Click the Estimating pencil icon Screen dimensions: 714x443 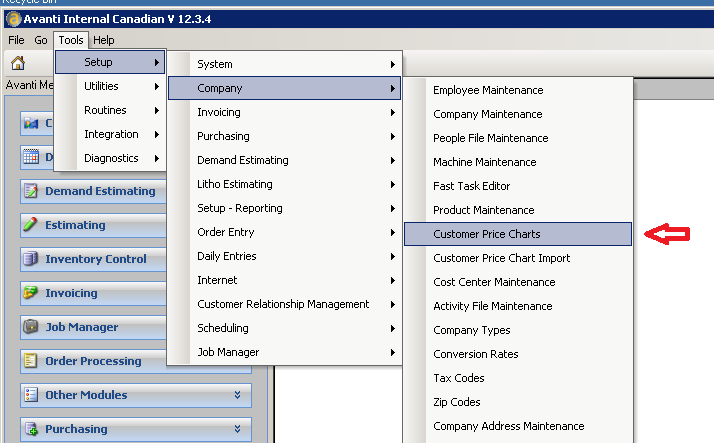tap(30, 224)
